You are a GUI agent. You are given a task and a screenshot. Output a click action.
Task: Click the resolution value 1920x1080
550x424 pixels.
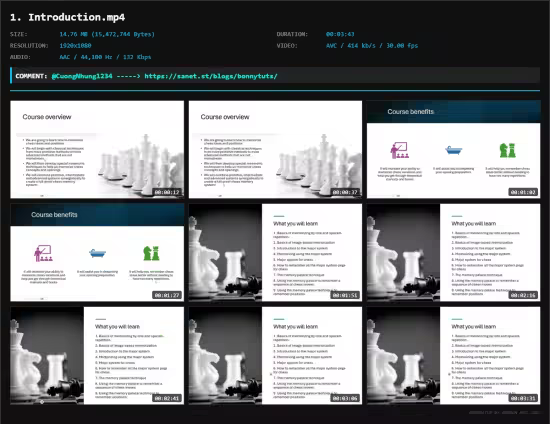tap(75, 46)
